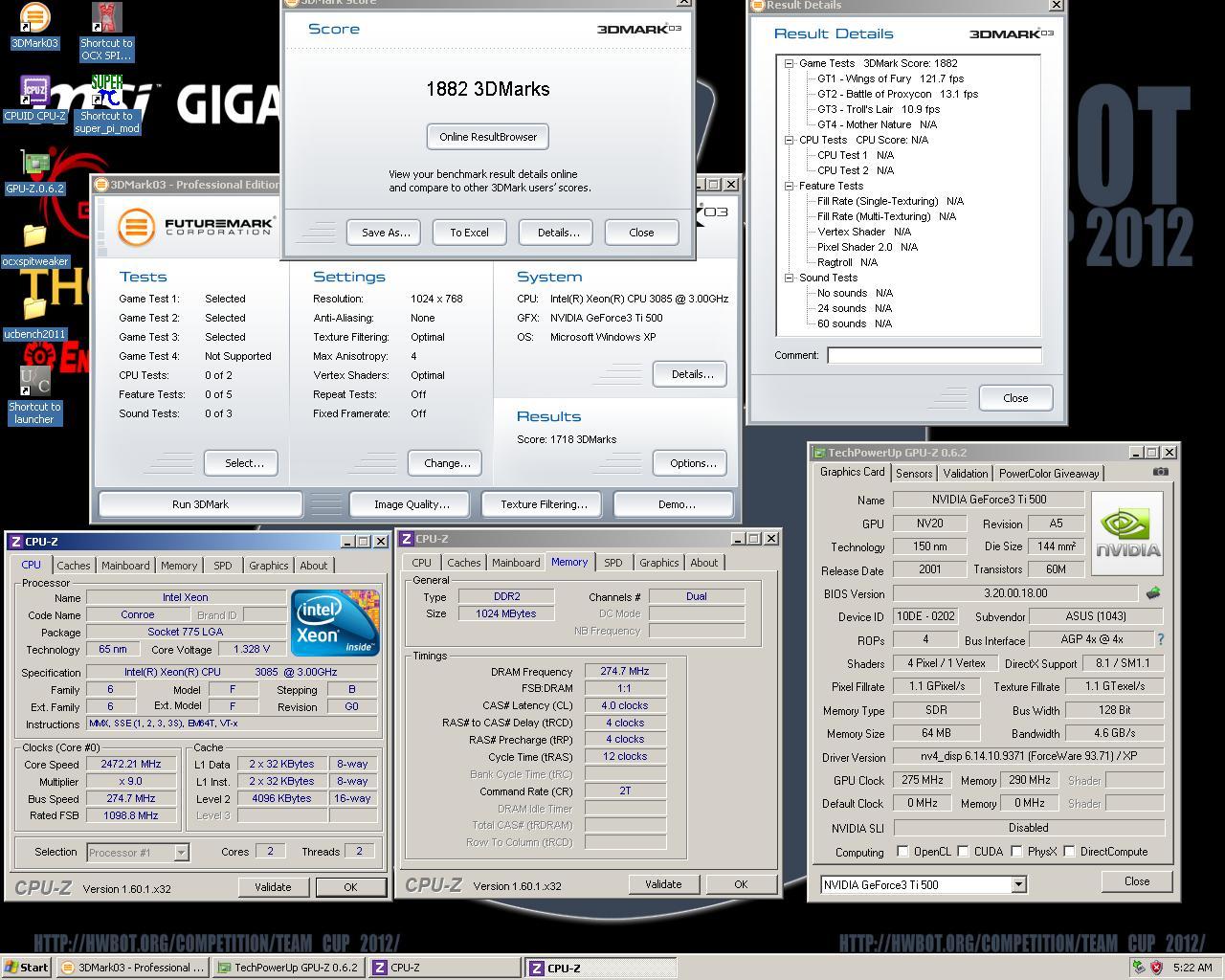Collapse the Sound Tests tree node
The height and width of the screenshot is (980, 1225).
click(x=789, y=278)
